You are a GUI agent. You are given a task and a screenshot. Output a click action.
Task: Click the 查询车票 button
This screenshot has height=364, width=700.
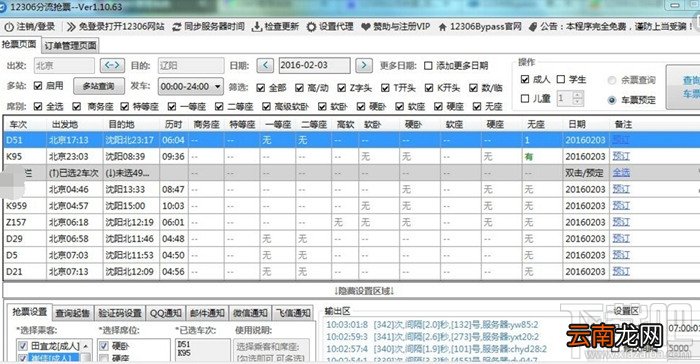click(x=683, y=87)
